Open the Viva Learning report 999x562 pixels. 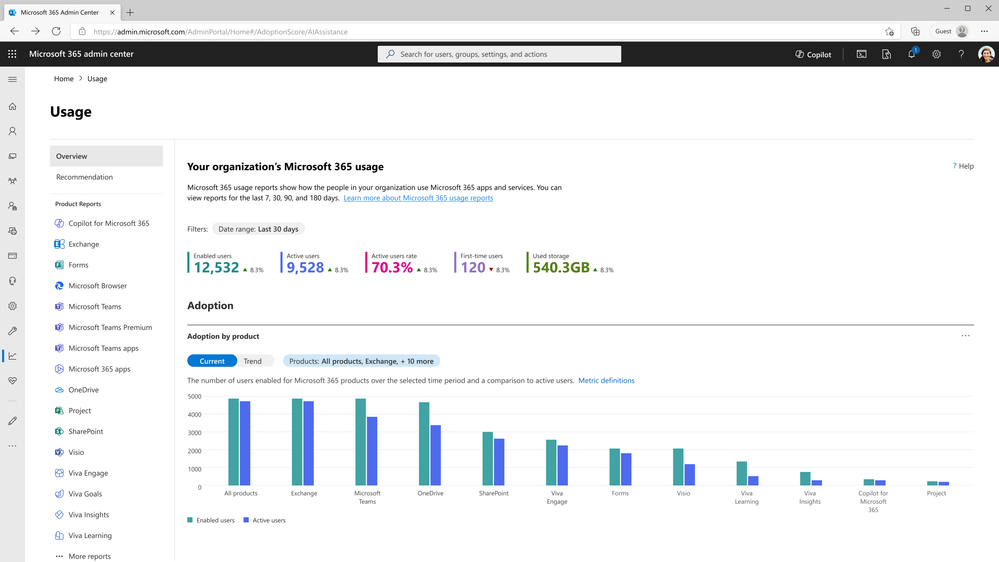pyautogui.click(x=83, y=536)
